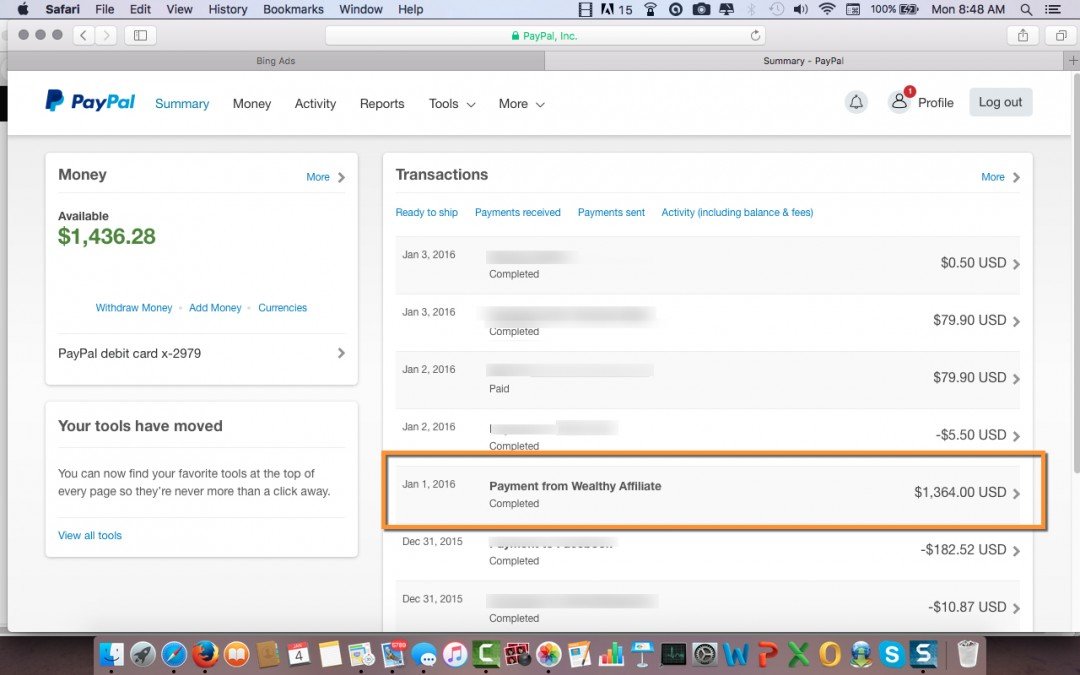This screenshot has height=675, width=1080.
Task: Open the -$182.52 USD transaction chevron
Action: (x=1016, y=550)
